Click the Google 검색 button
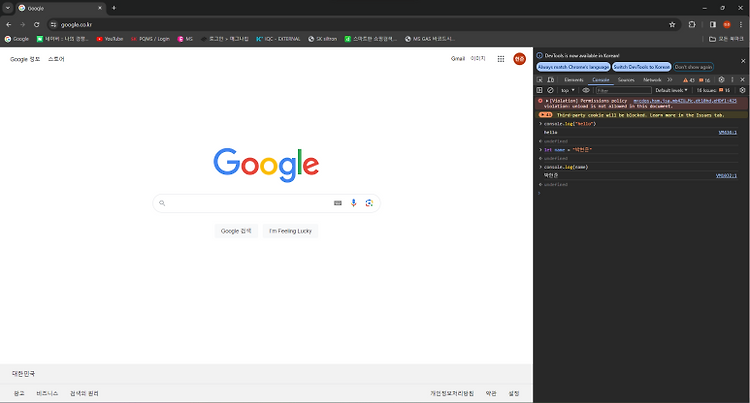The image size is (750, 403). tap(236, 231)
